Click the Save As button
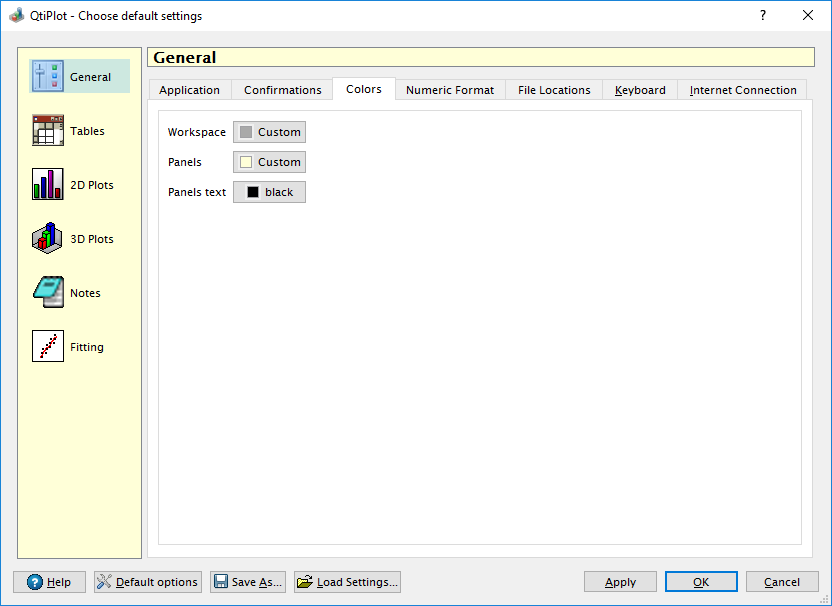The image size is (832, 606). tap(248, 582)
